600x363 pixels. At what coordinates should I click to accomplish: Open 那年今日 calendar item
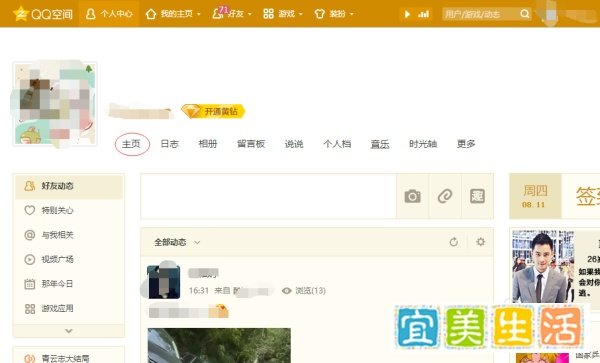[69, 284]
